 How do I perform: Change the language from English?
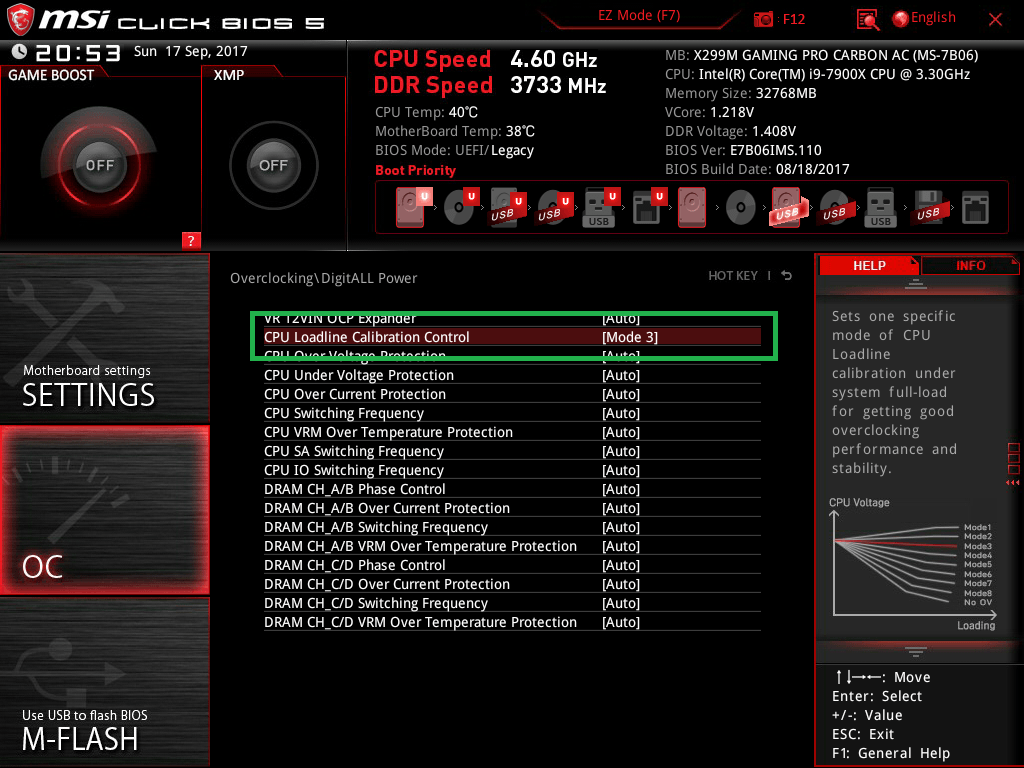coord(924,18)
